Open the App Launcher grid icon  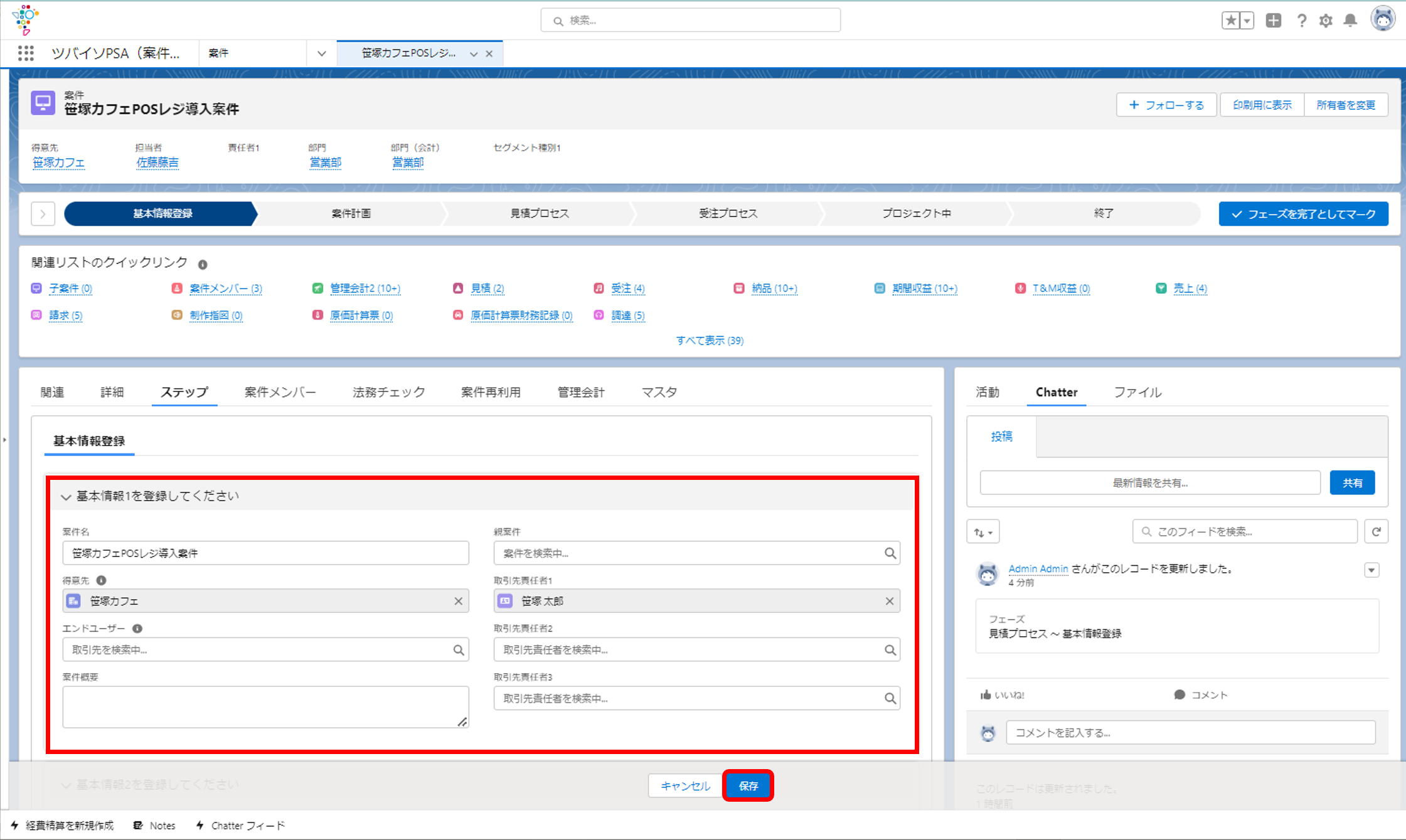(26, 53)
